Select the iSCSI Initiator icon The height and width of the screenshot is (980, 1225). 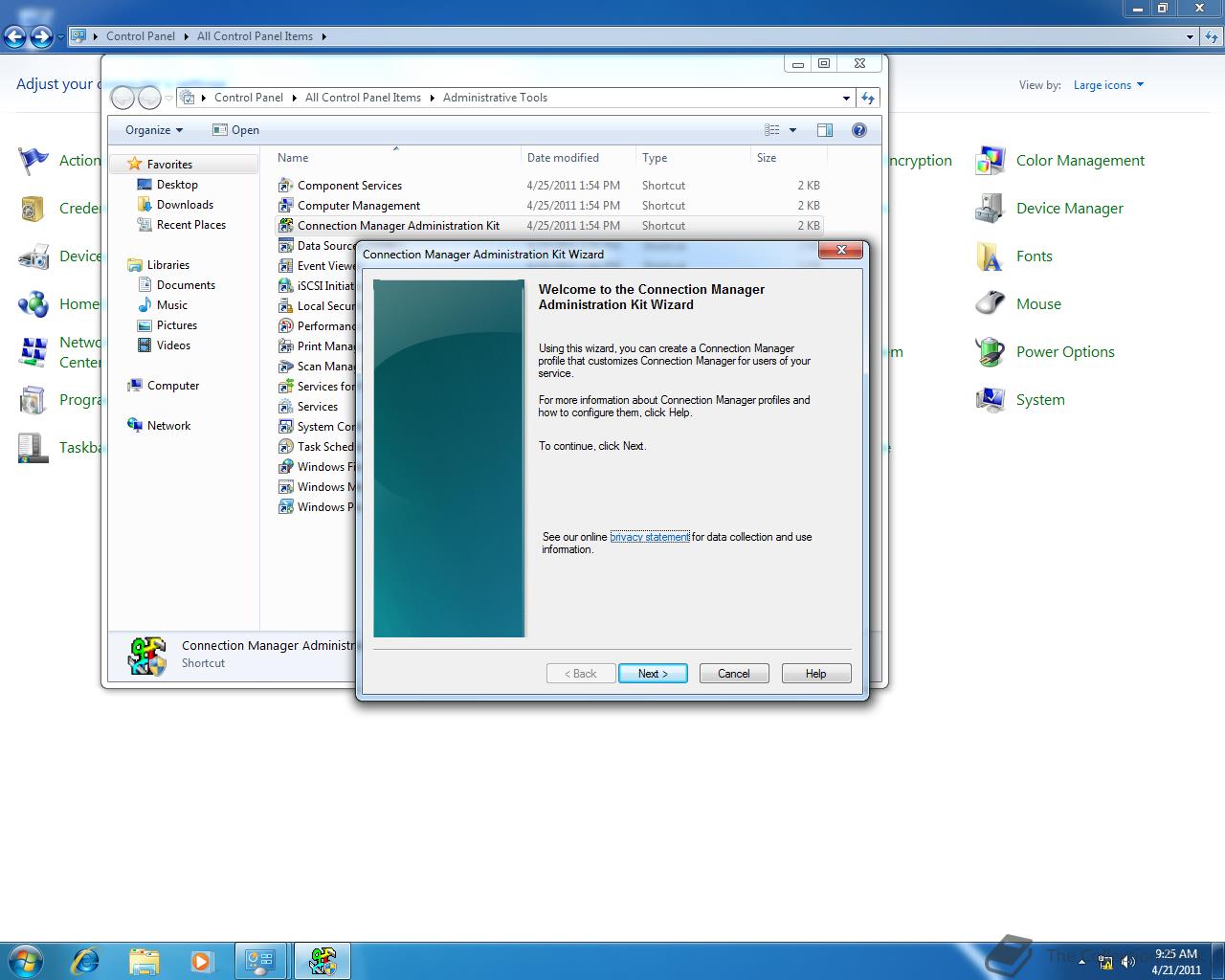point(285,285)
